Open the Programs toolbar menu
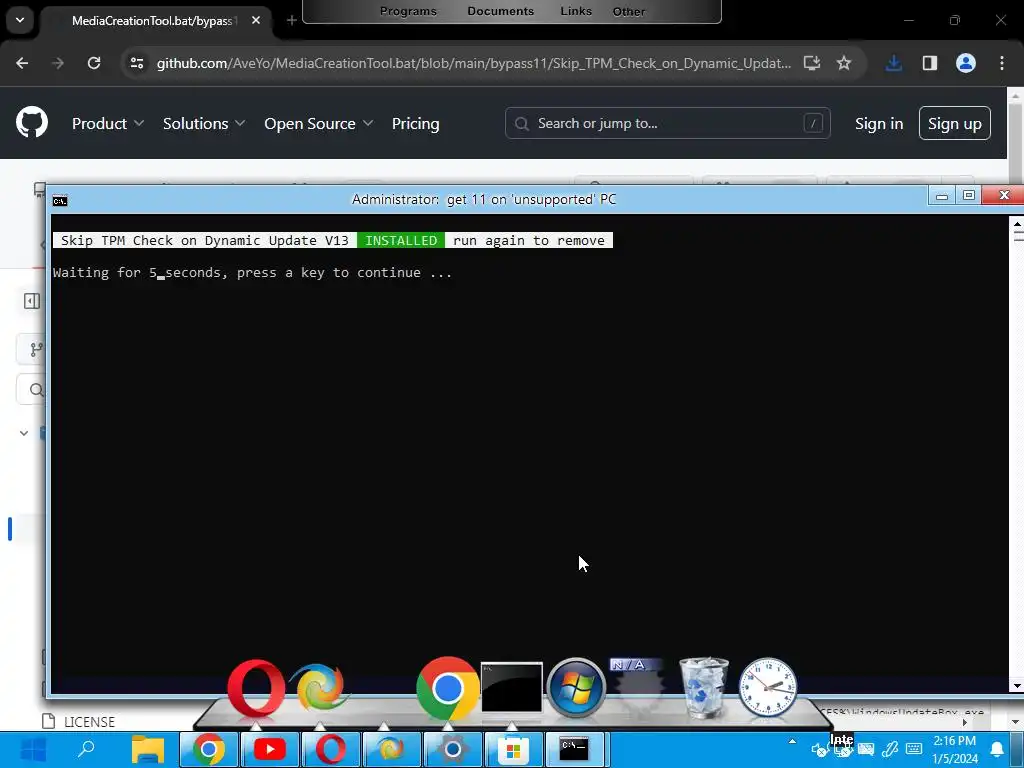The image size is (1024, 768). coord(408,11)
